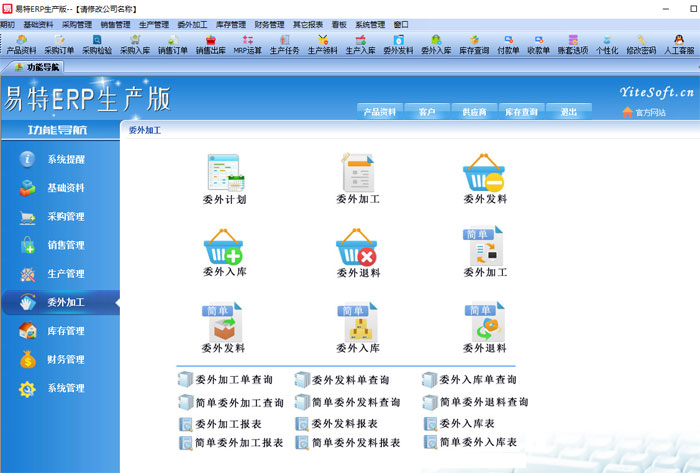Click 修改密码 toolbar icon
This screenshot has height=473, width=700.
coord(641,43)
